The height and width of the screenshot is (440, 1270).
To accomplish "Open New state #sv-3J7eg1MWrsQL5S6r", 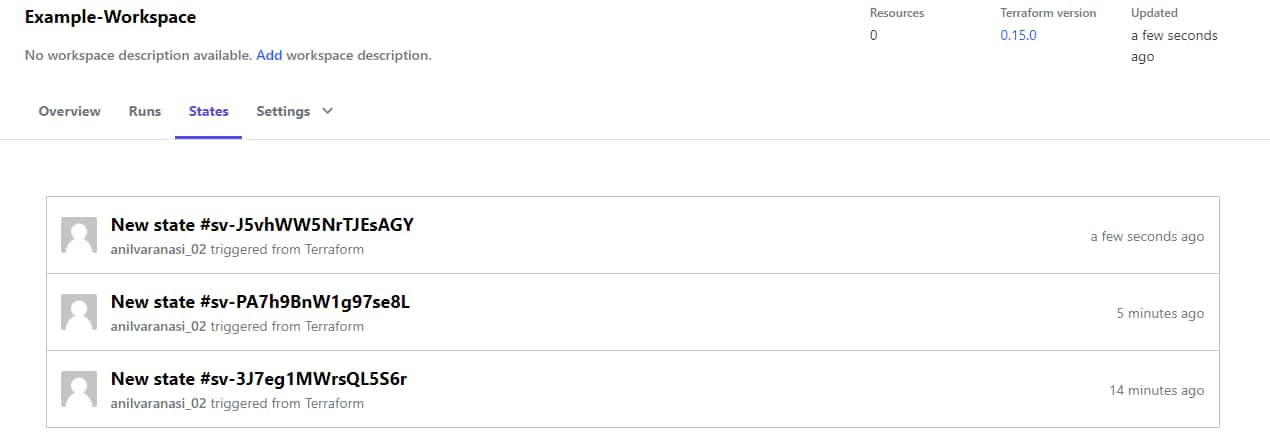I will pos(259,378).
